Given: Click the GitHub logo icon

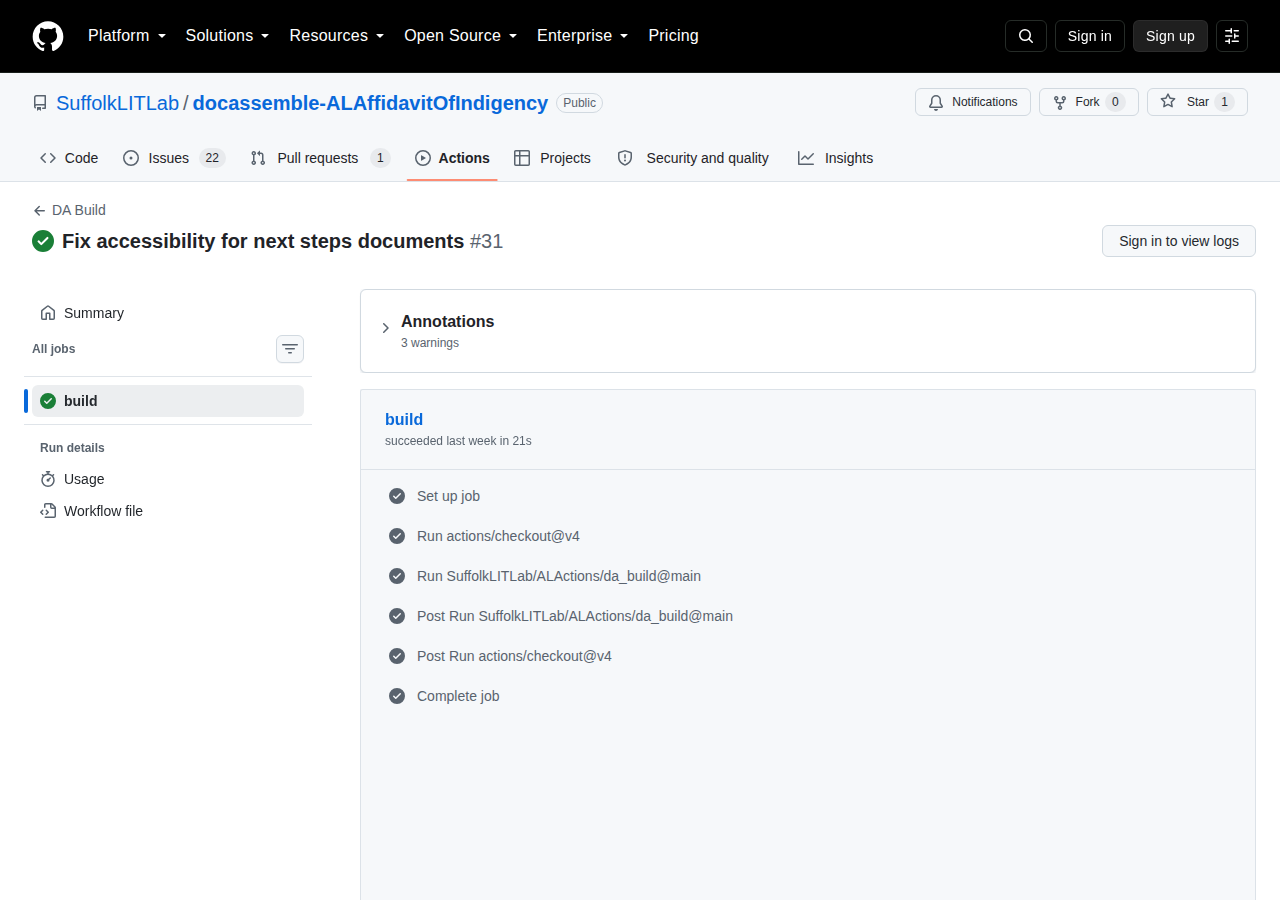Looking at the screenshot, I should 48,36.
